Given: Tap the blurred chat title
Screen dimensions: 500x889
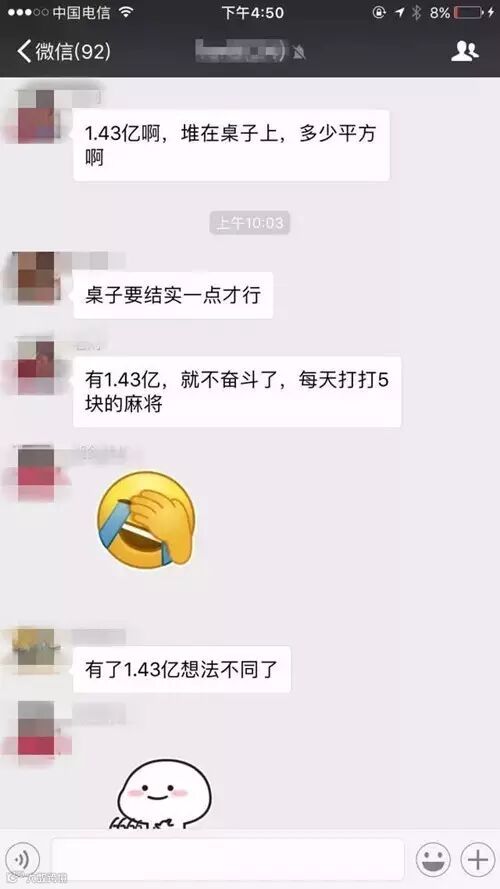Looking at the screenshot, I should pyautogui.click(x=243, y=52).
